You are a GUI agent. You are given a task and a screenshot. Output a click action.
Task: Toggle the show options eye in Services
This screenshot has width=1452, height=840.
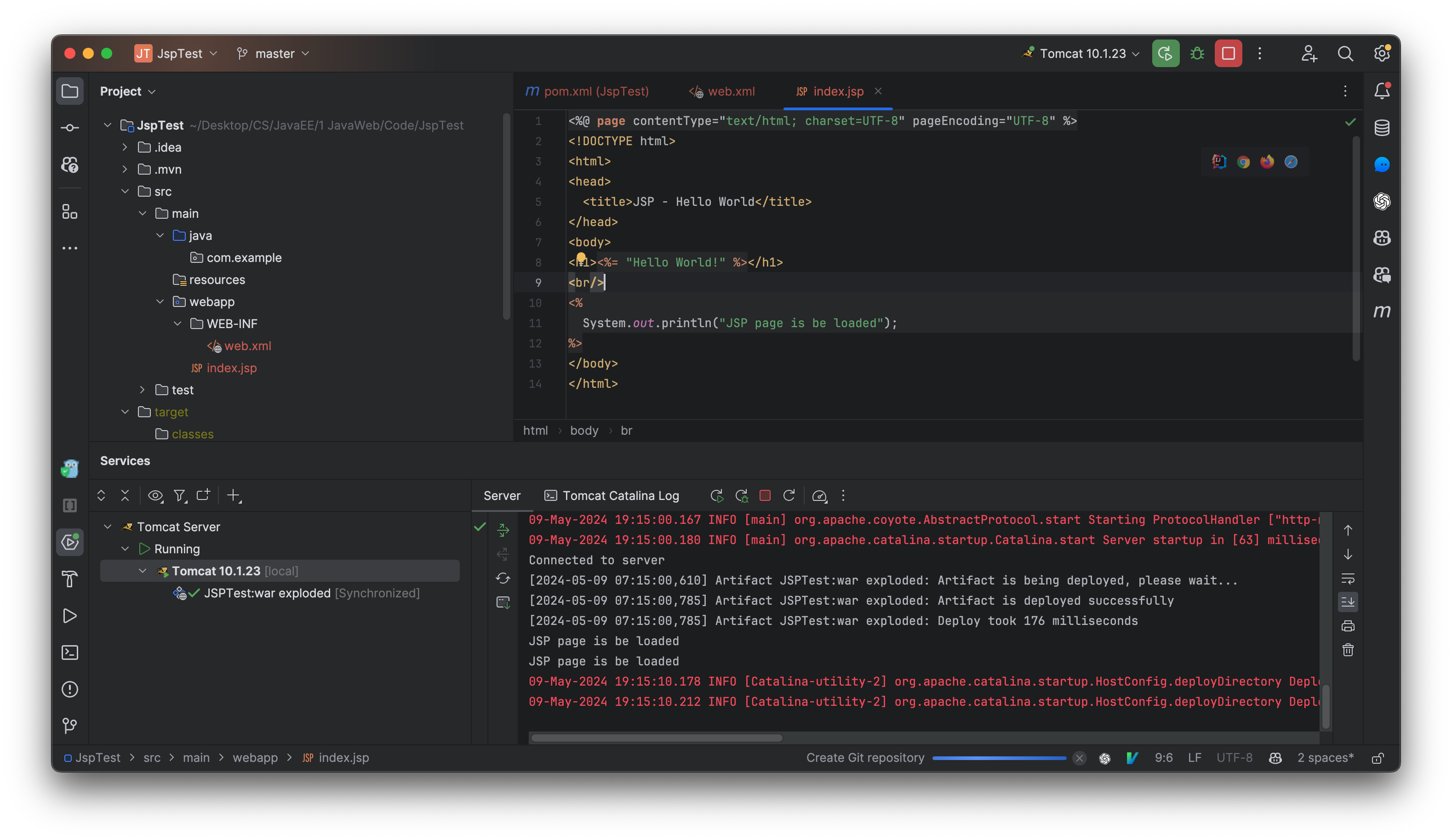154,495
